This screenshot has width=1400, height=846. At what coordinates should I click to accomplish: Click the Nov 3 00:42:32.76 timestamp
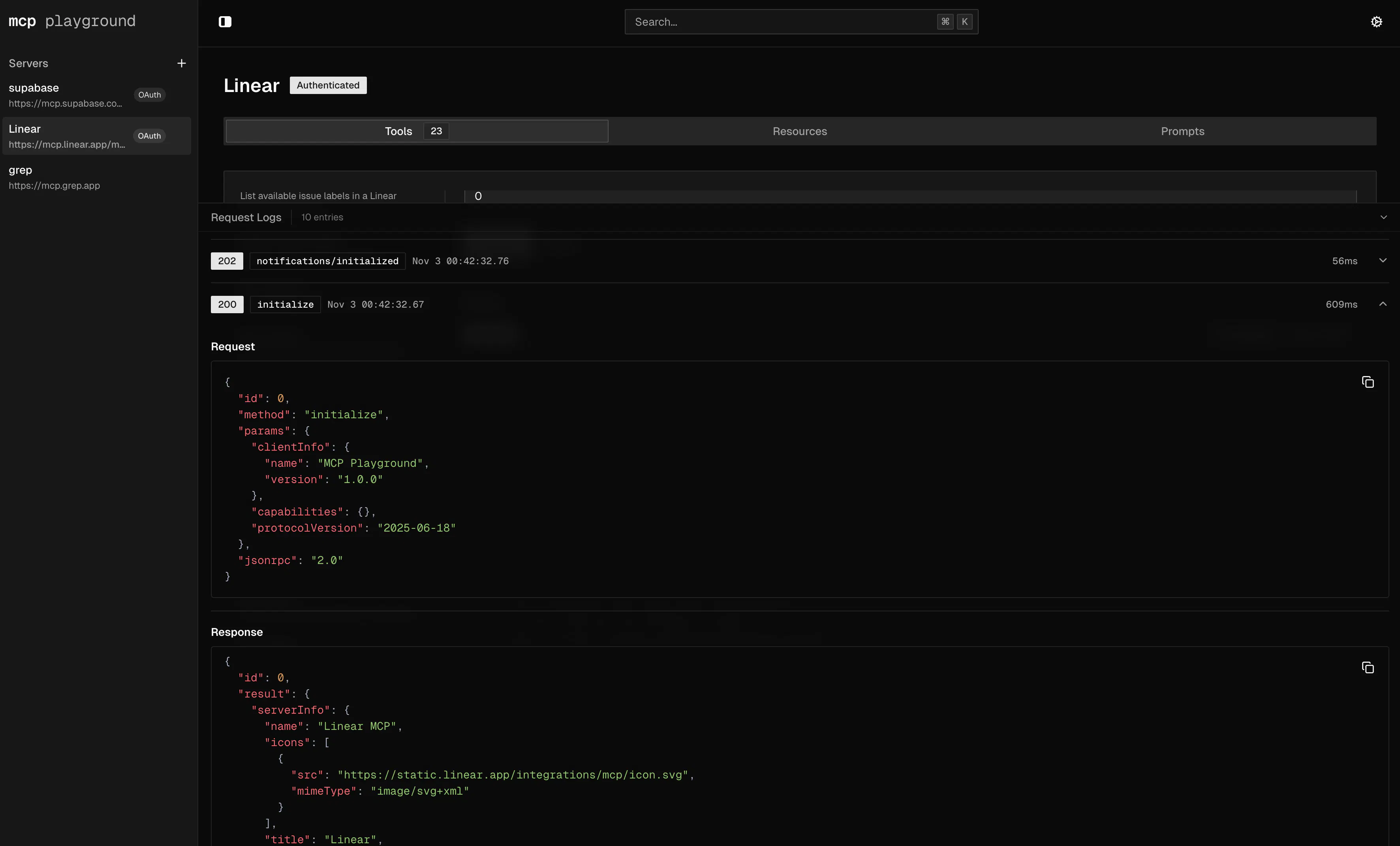[460, 261]
